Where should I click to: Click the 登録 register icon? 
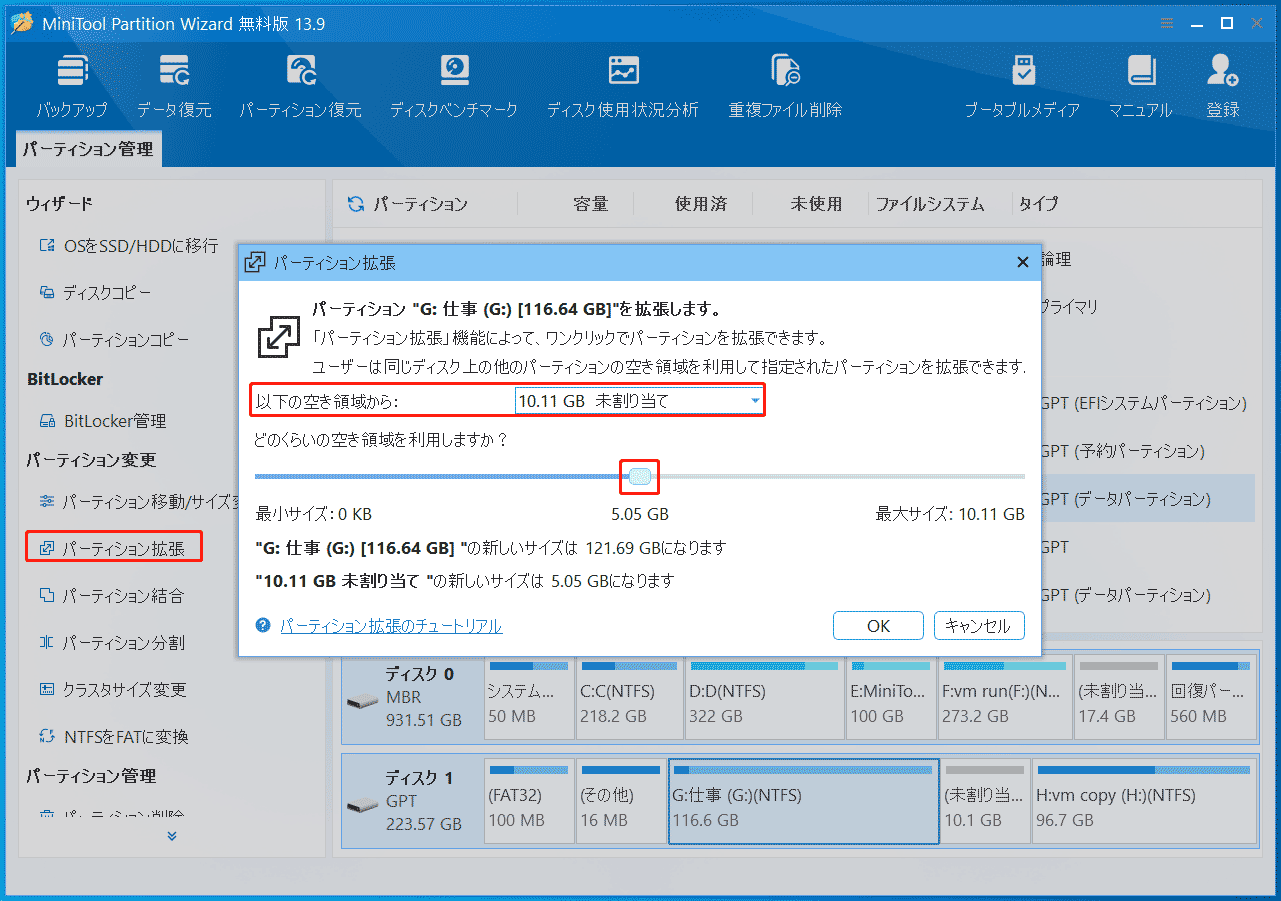1222,86
